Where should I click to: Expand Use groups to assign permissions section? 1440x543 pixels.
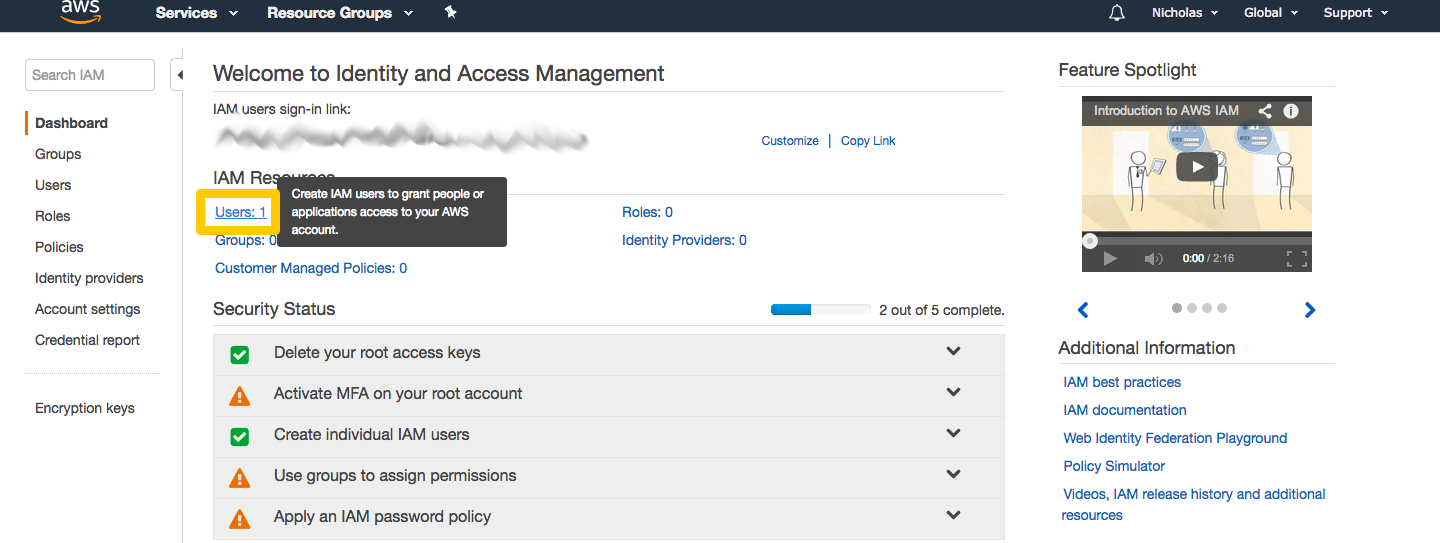point(953,475)
